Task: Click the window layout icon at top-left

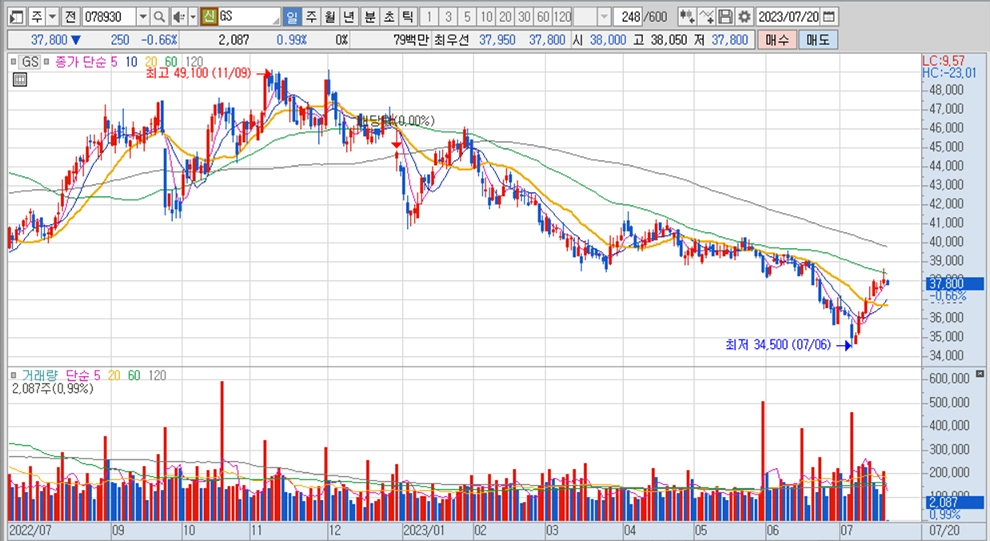Action: pyautogui.click(x=13, y=17)
